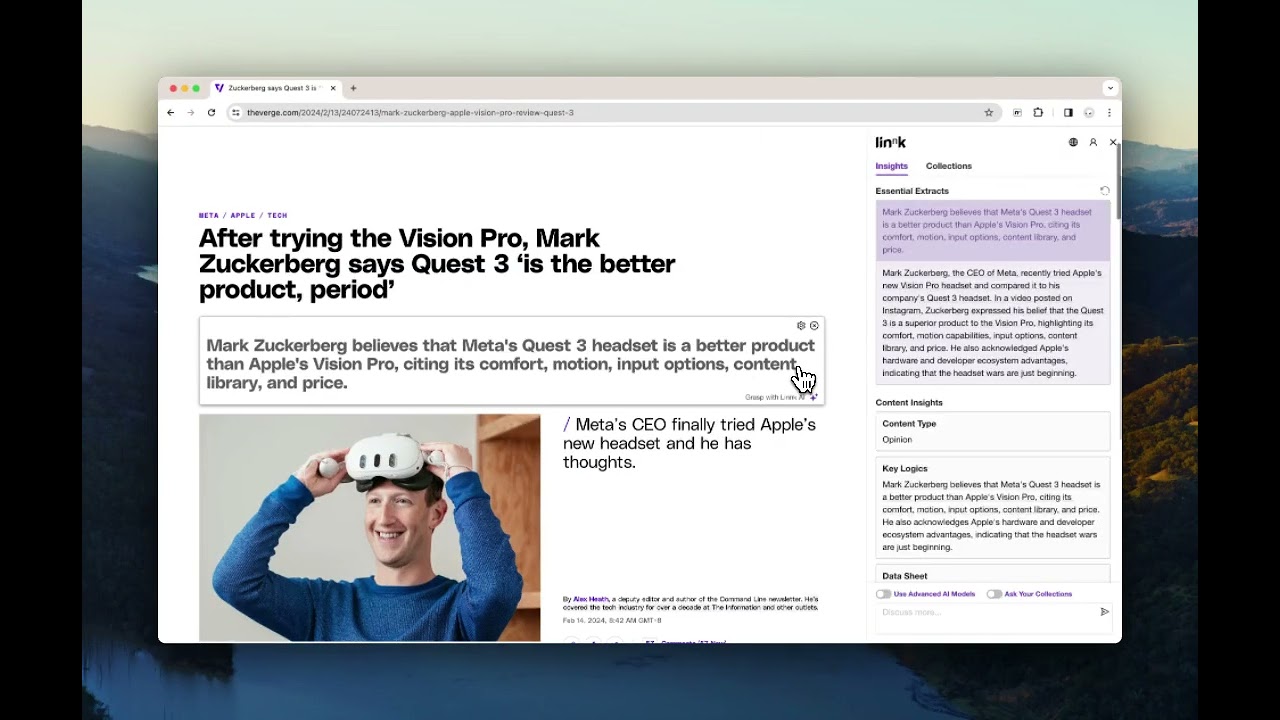Select the Insights tab
This screenshot has width=1280, height=720.
(891, 166)
